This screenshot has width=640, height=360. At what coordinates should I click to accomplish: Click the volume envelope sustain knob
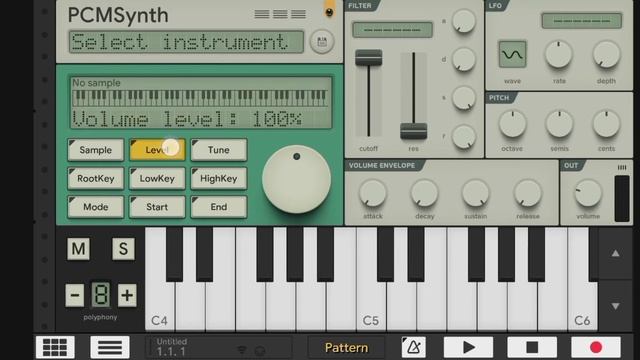pos(476,193)
